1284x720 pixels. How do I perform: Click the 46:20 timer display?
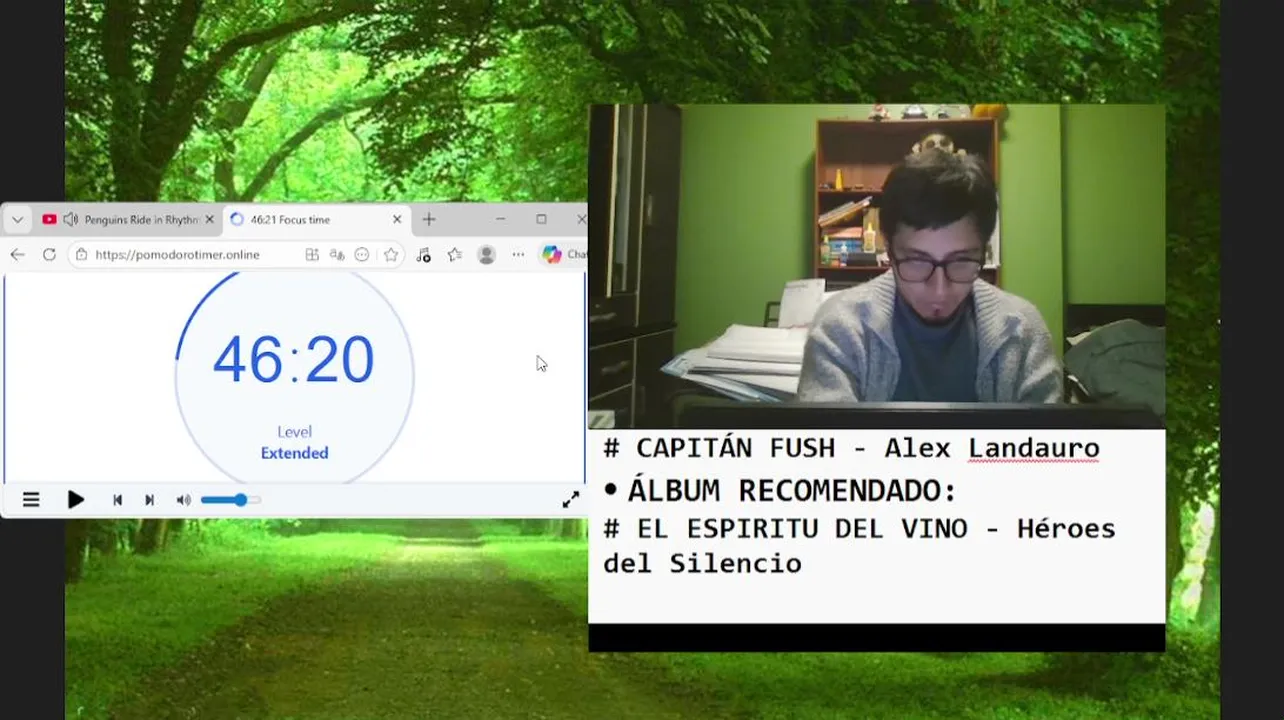pyautogui.click(x=294, y=360)
